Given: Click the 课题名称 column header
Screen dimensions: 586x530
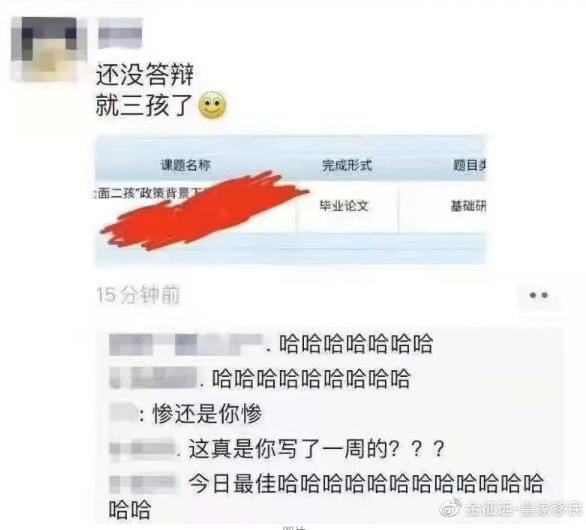Looking at the screenshot, I should point(186,165).
